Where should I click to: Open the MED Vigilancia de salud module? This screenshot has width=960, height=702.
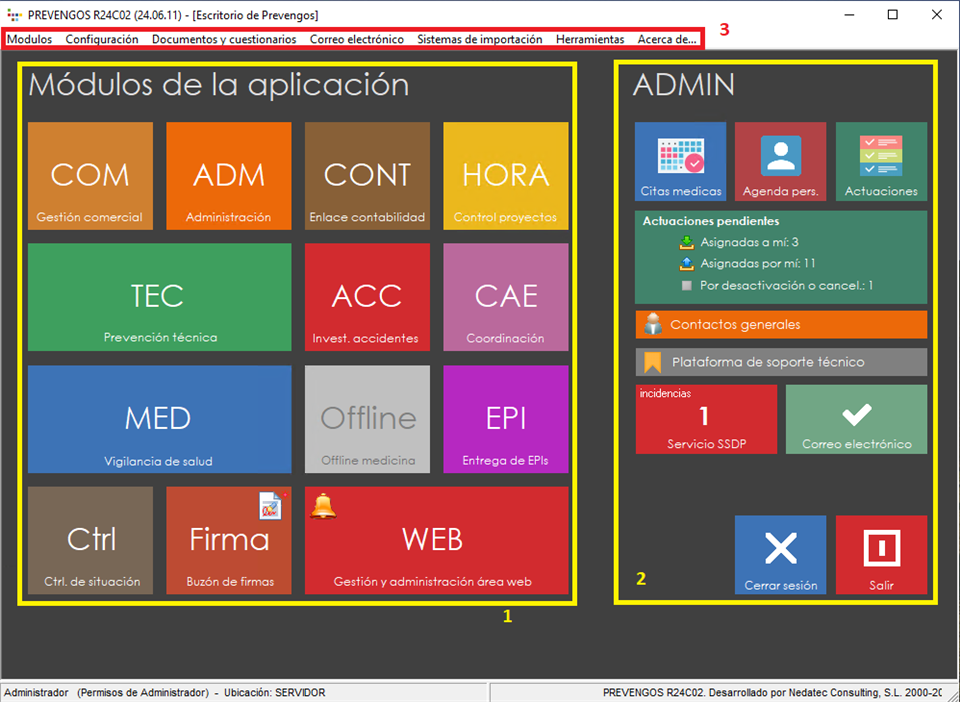(x=159, y=419)
